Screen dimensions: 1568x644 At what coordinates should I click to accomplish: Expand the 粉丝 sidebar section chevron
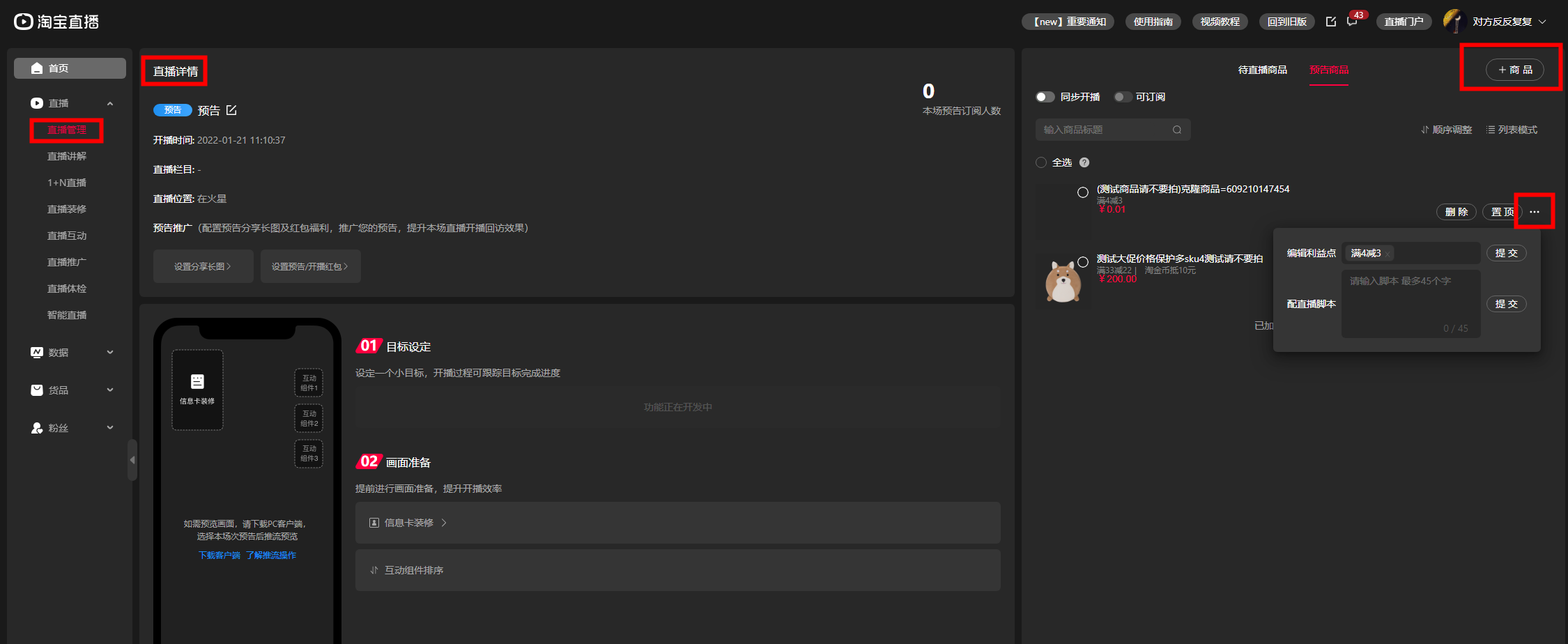click(x=110, y=428)
